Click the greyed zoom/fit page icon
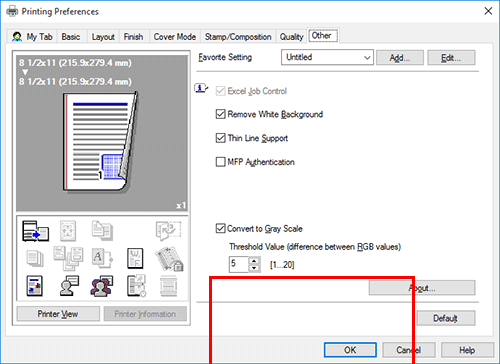Viewport: 500px width, 364px height. click(68, 231)
